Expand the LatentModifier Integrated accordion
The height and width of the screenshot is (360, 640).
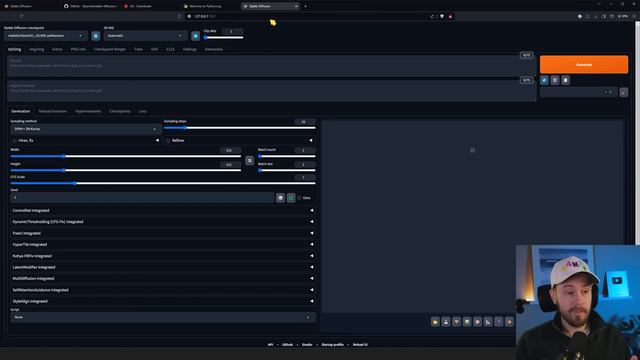(163, 267)
